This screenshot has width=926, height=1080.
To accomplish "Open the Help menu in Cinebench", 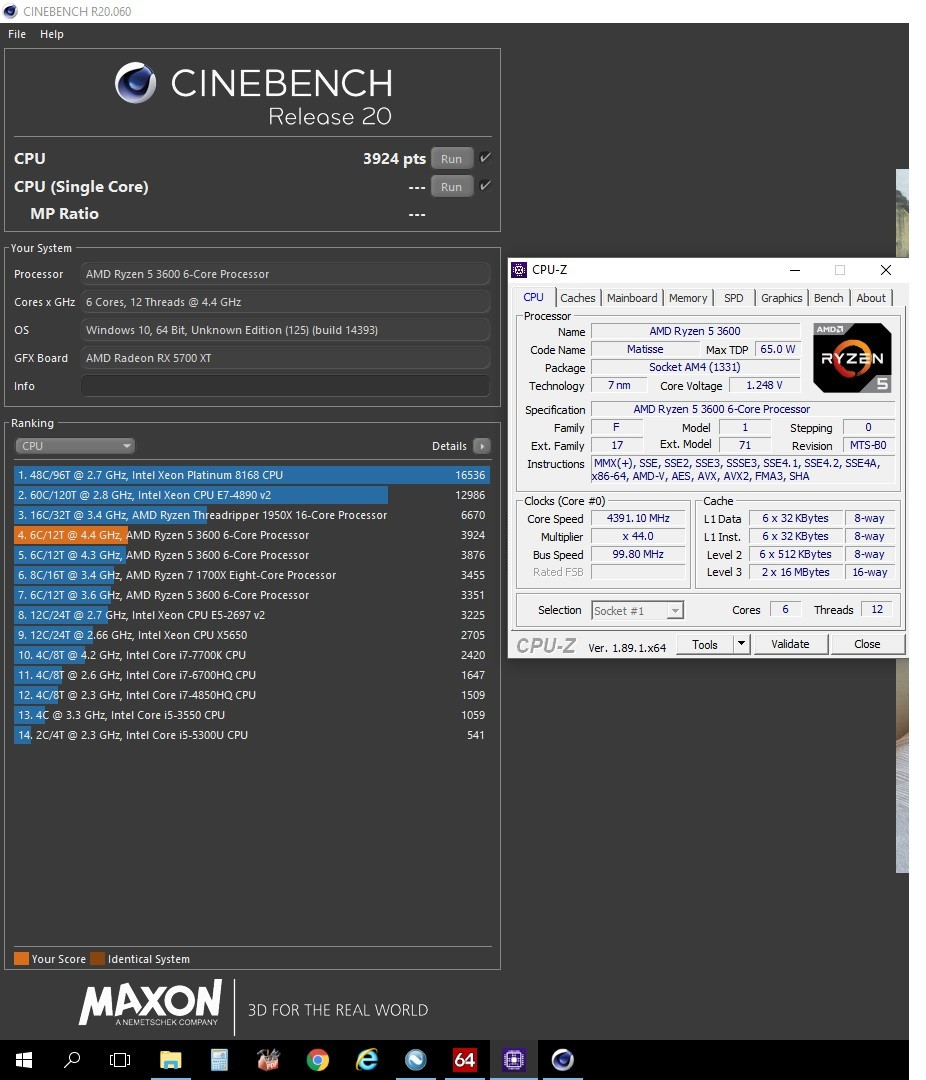I will click(52, 34).
